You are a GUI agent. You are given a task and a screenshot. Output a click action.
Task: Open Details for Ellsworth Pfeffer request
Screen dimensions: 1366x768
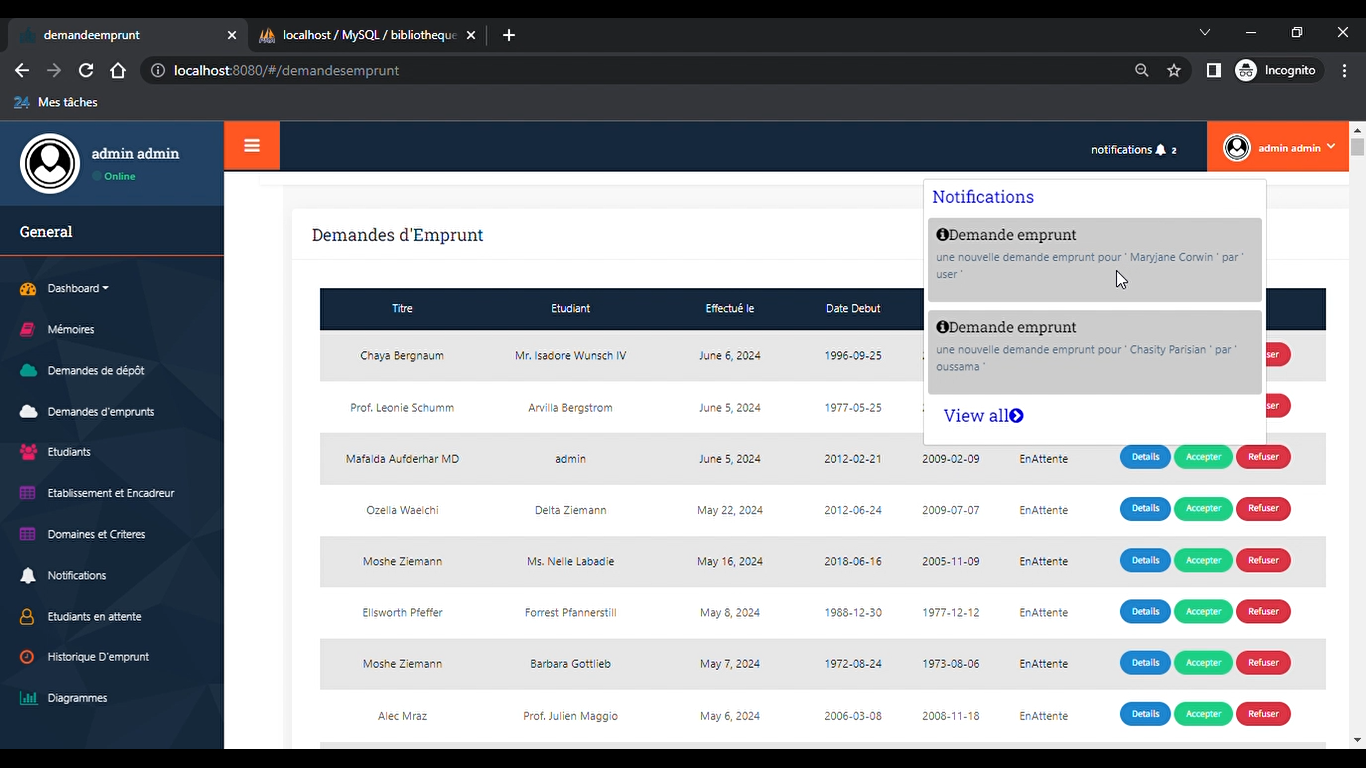pos(1145,612)
